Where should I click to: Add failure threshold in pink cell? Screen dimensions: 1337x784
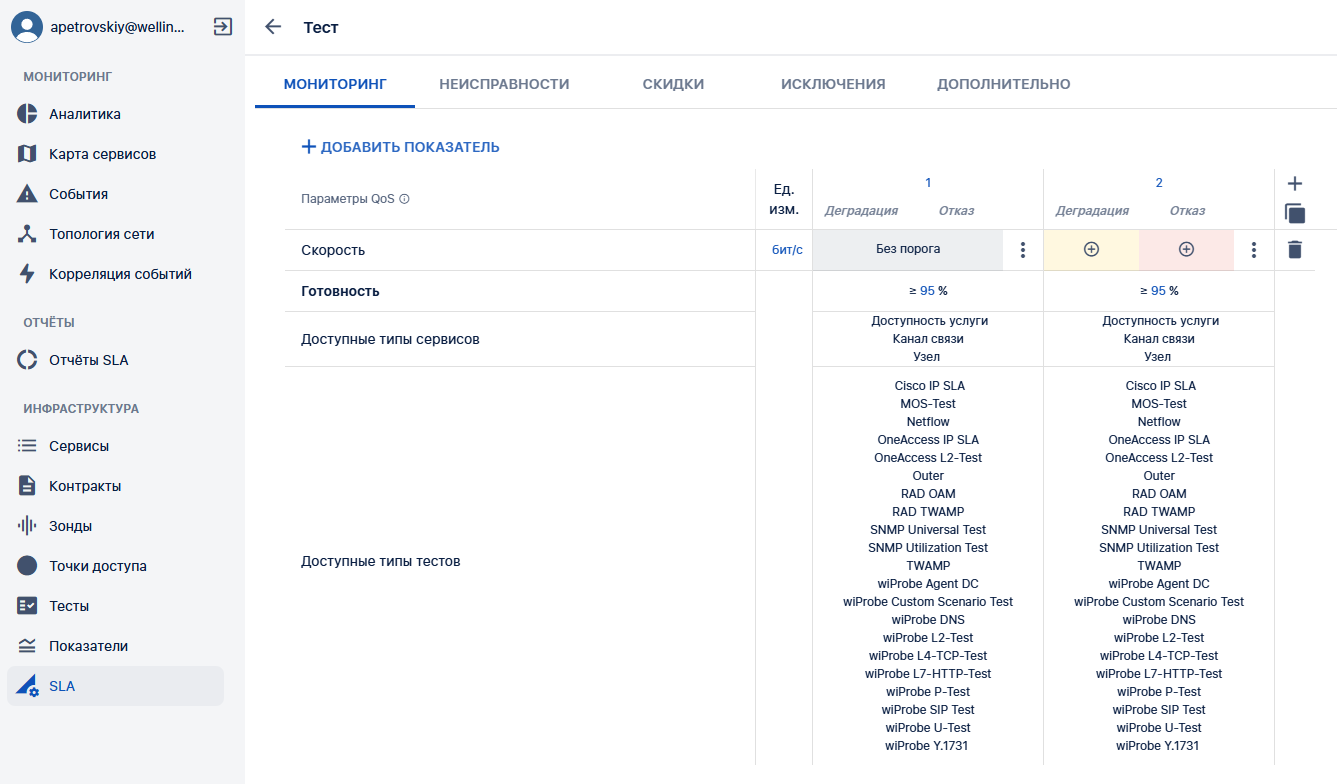pyautogui.click(x=1186, y=250)
